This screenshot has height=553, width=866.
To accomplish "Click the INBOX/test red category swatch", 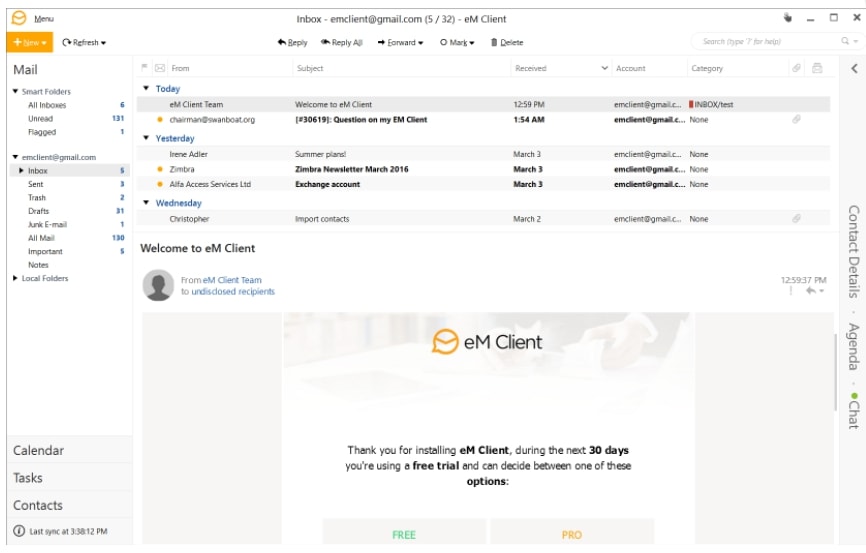I will (x=691, y=104).
